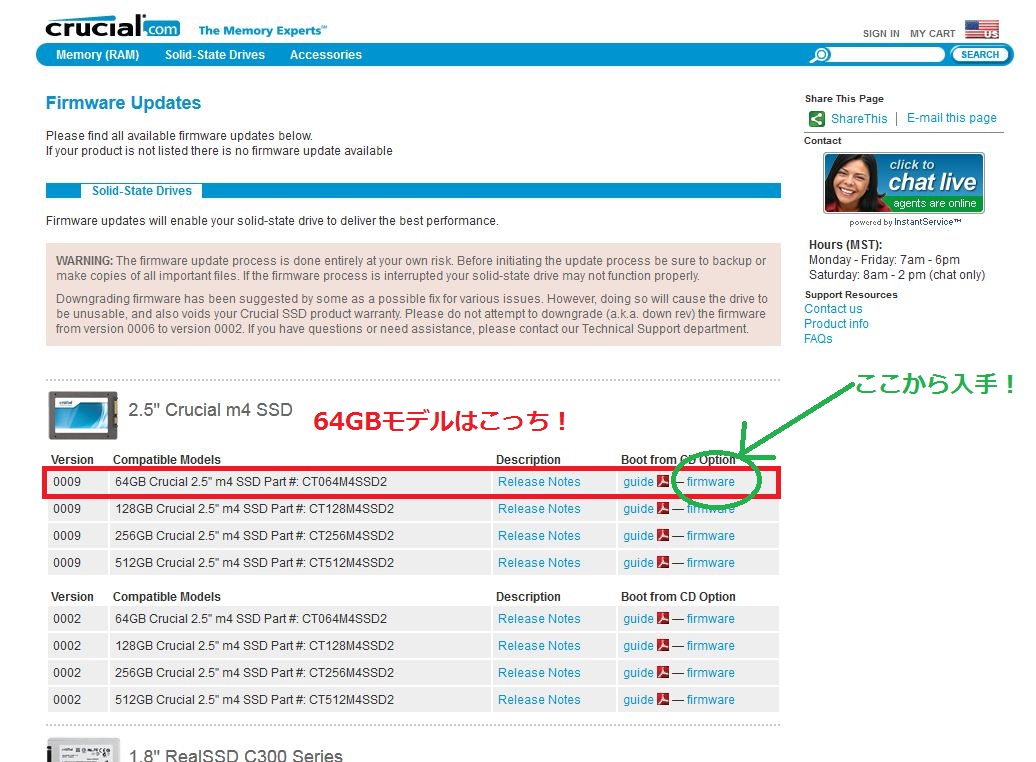
Task: Click the US flag country icon
Action: coord(981,29)
